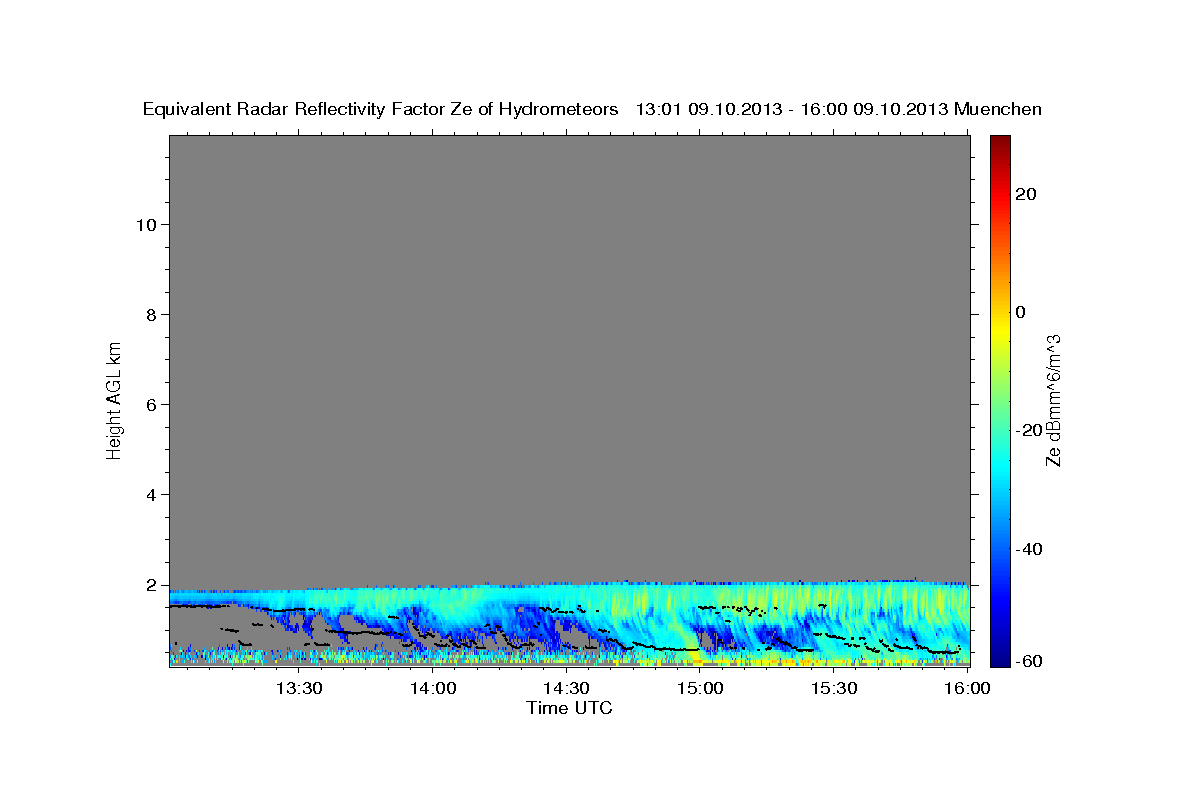Click the yellow region of the colorbar
Screen dimensions: 1200x800
click(1000, 330)
